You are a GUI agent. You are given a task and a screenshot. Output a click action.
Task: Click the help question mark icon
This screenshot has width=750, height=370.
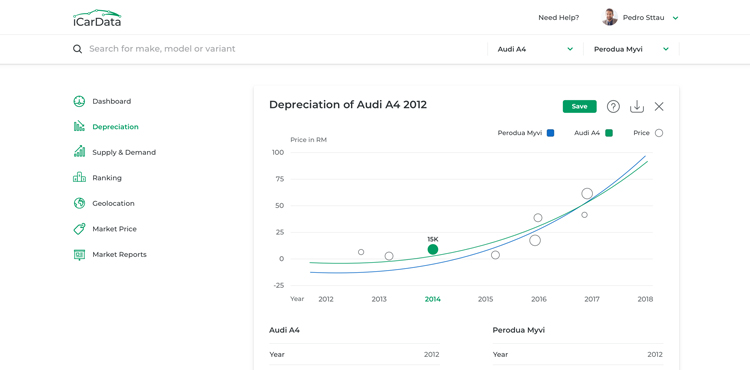pos(613,107)
